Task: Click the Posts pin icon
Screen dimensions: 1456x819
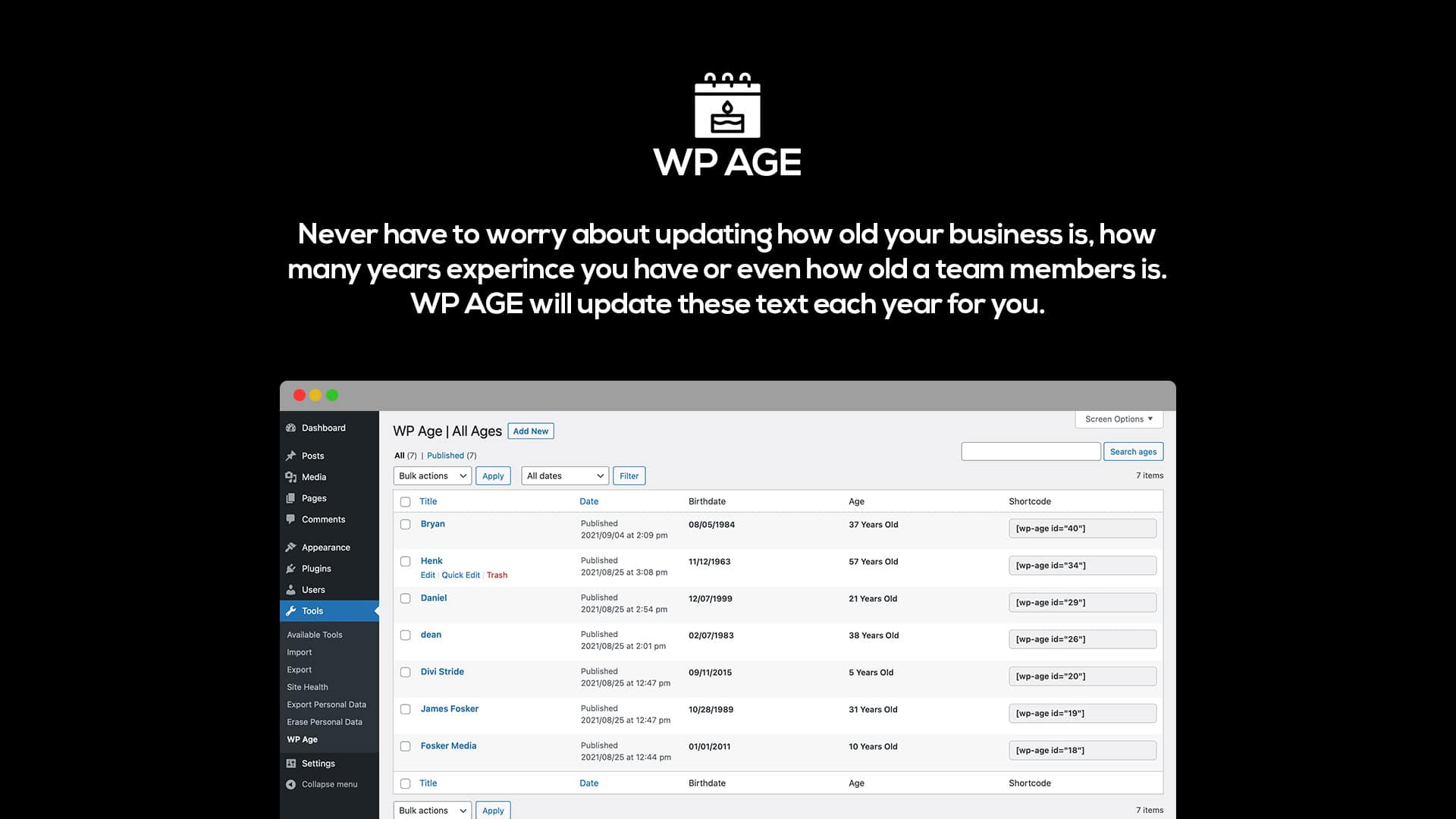Action: pos(290,456)
